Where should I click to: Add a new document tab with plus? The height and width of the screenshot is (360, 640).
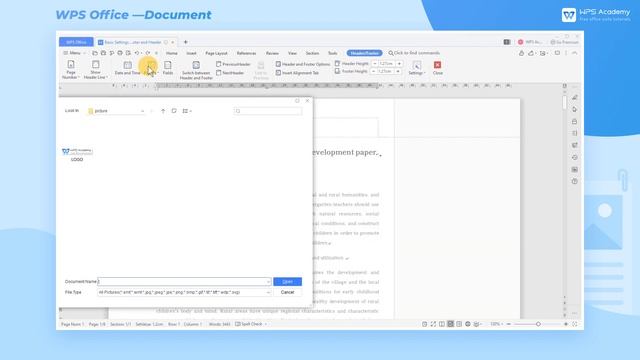[186, 42]
